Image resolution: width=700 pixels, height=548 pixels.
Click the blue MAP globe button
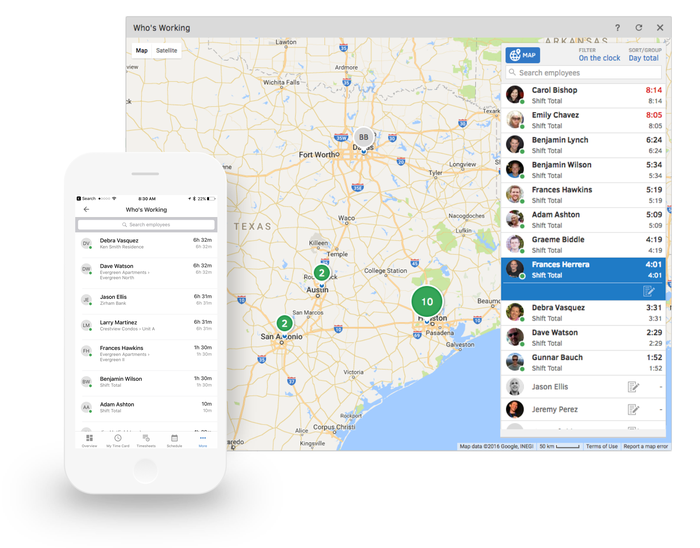pyautogui.click(x=522, y=55)
